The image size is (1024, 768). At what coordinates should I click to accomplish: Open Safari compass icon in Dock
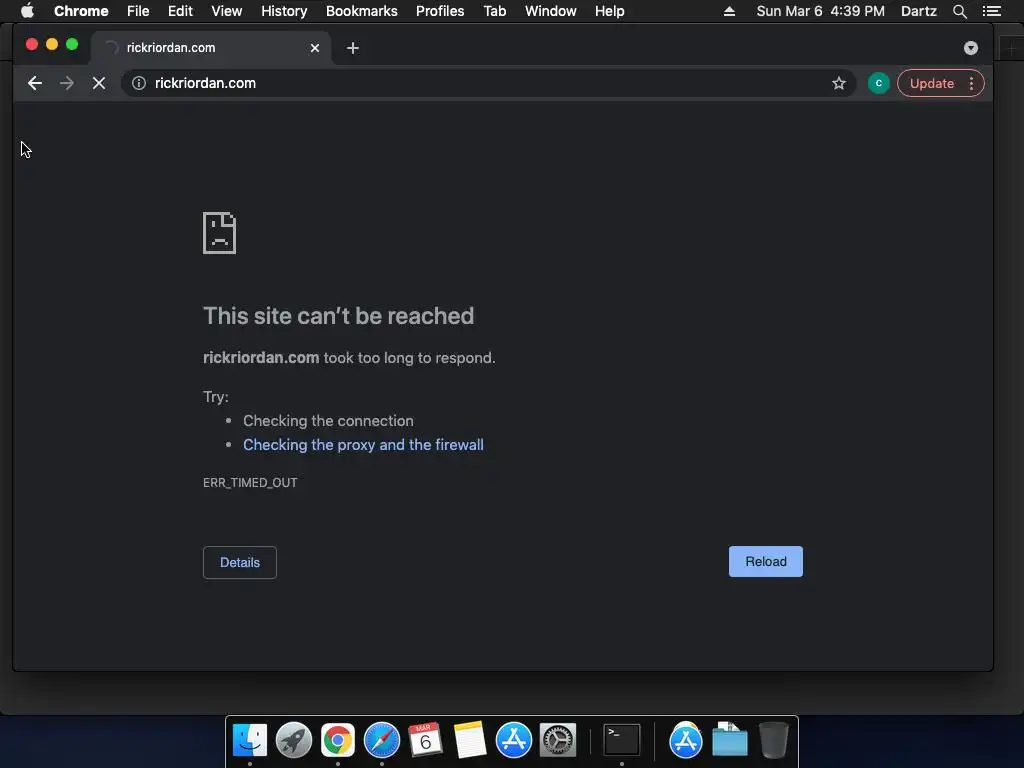381,740
